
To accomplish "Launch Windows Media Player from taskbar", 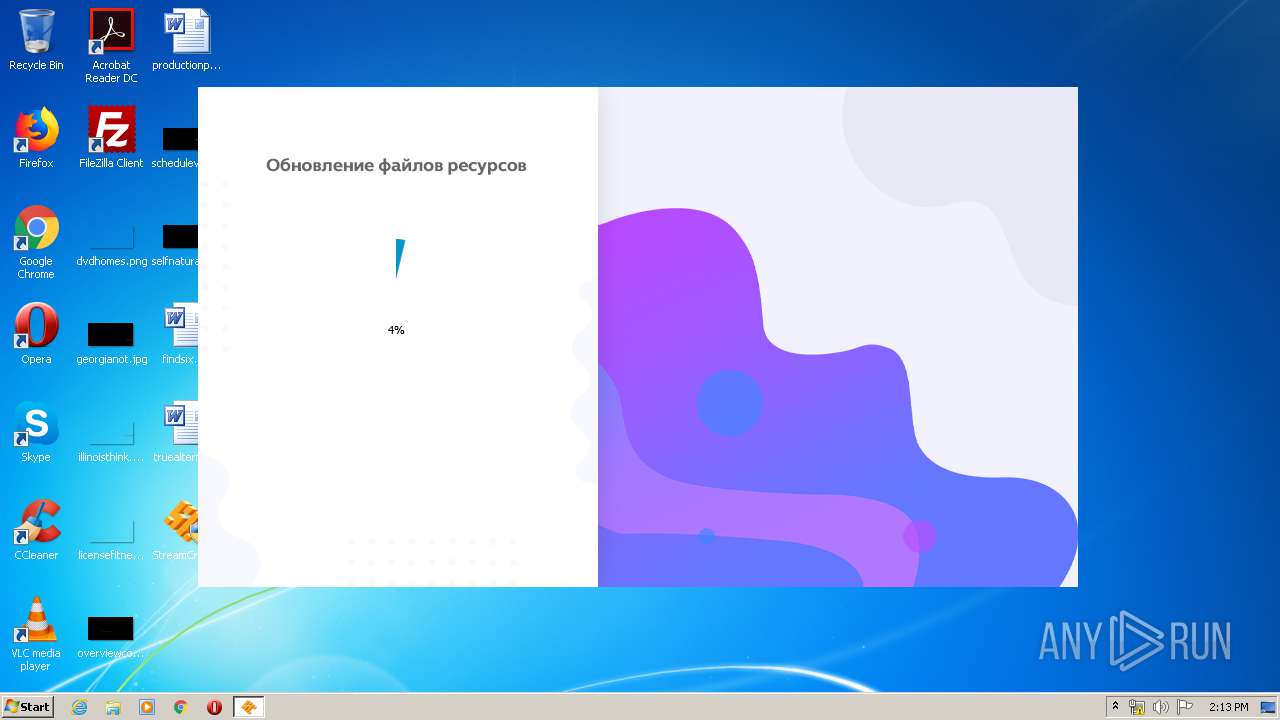I will (147, 707).
